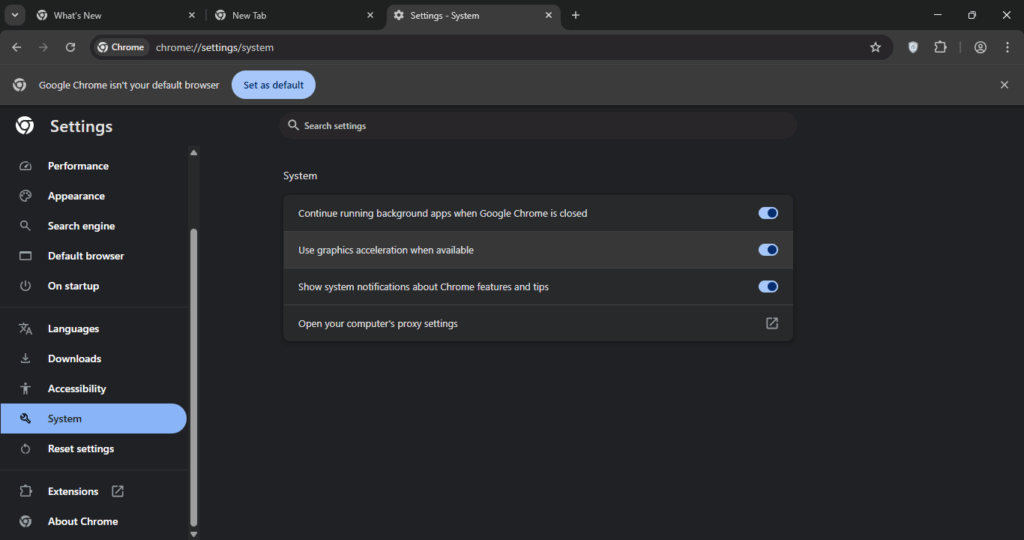Viewport: 1024px width, 540px height.
Task: Click the shield extension icon in toolbar
Action: [x=913, y=47]
